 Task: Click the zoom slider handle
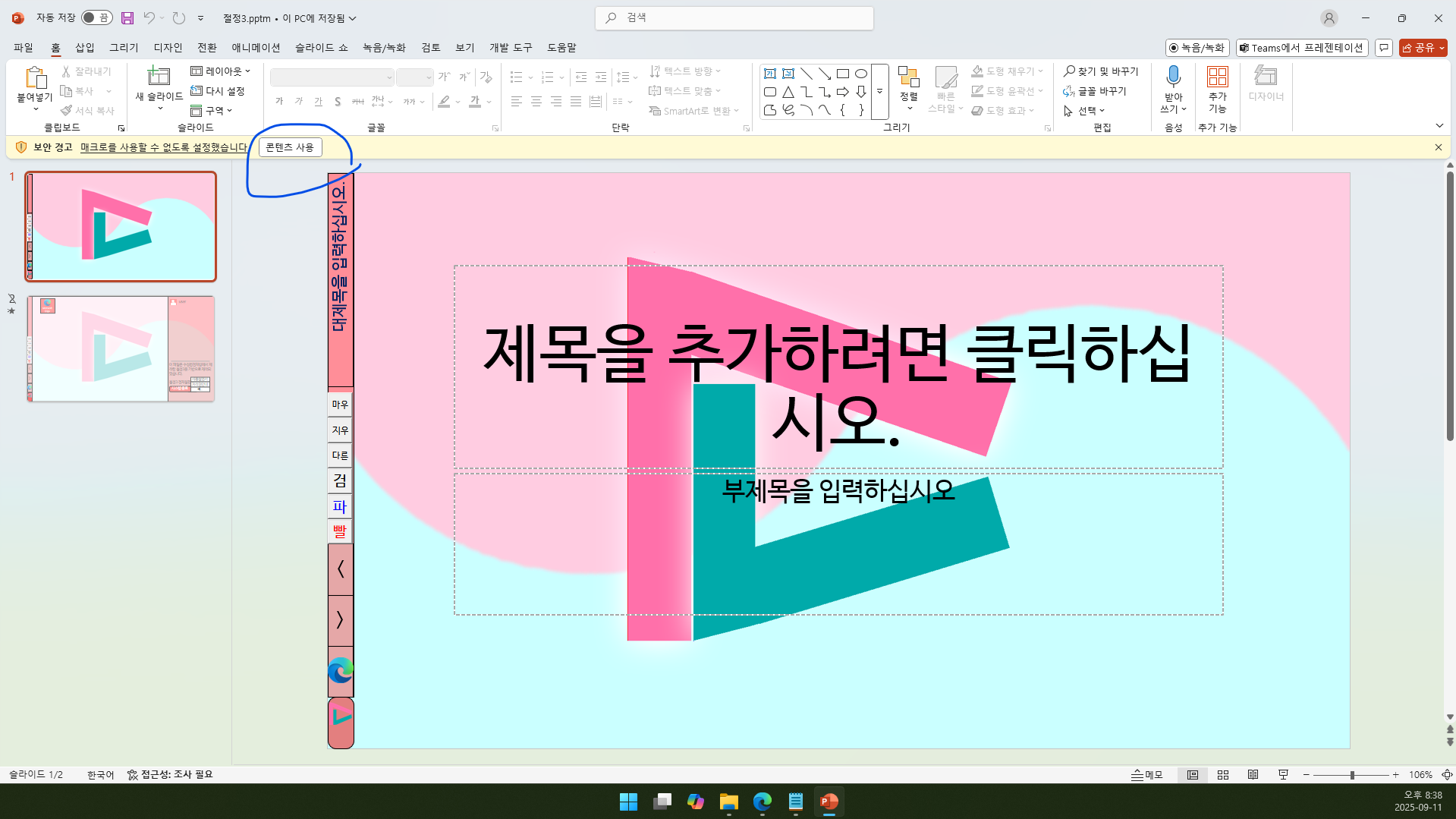pyautogui.click(x=1352, y=775)
